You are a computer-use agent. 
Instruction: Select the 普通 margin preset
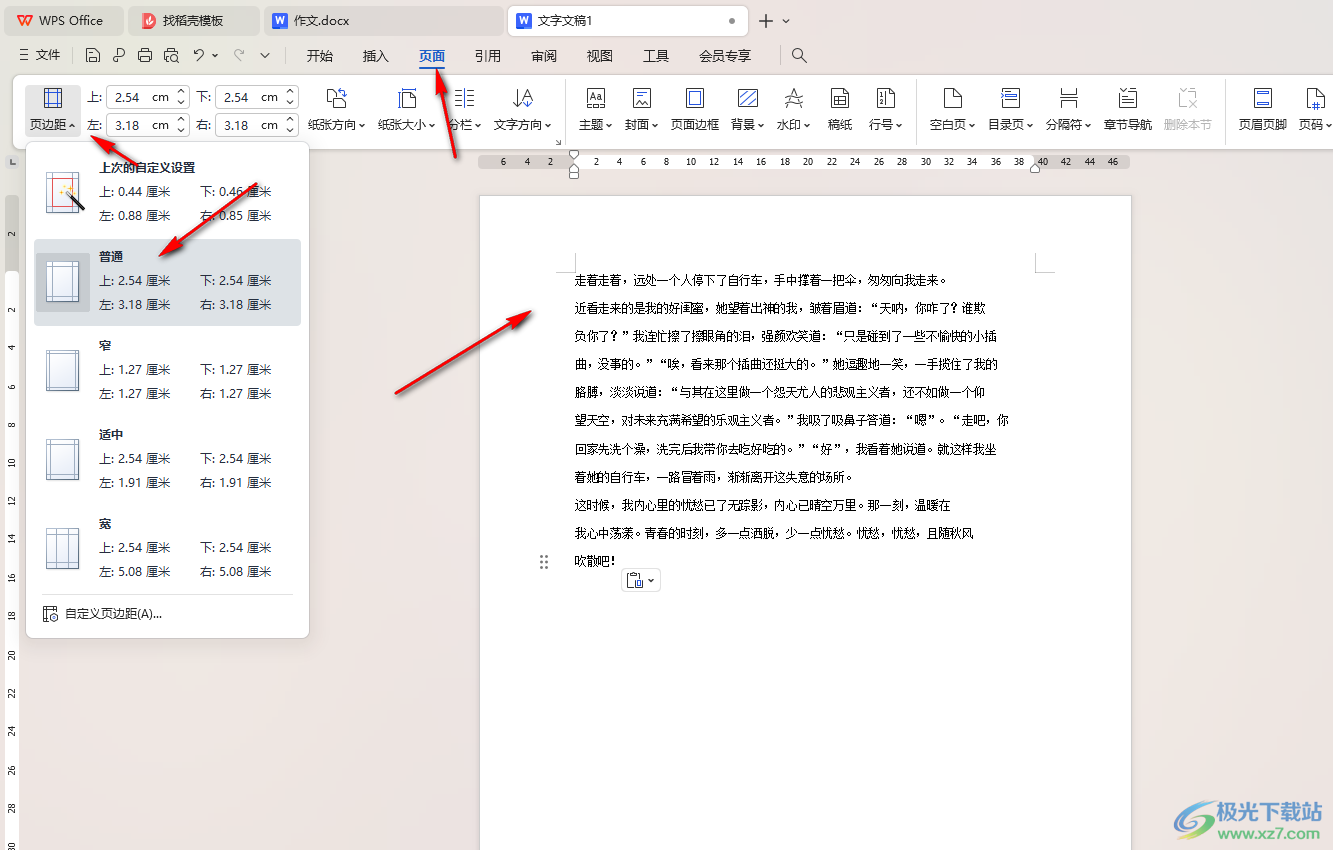coord(167,282)
